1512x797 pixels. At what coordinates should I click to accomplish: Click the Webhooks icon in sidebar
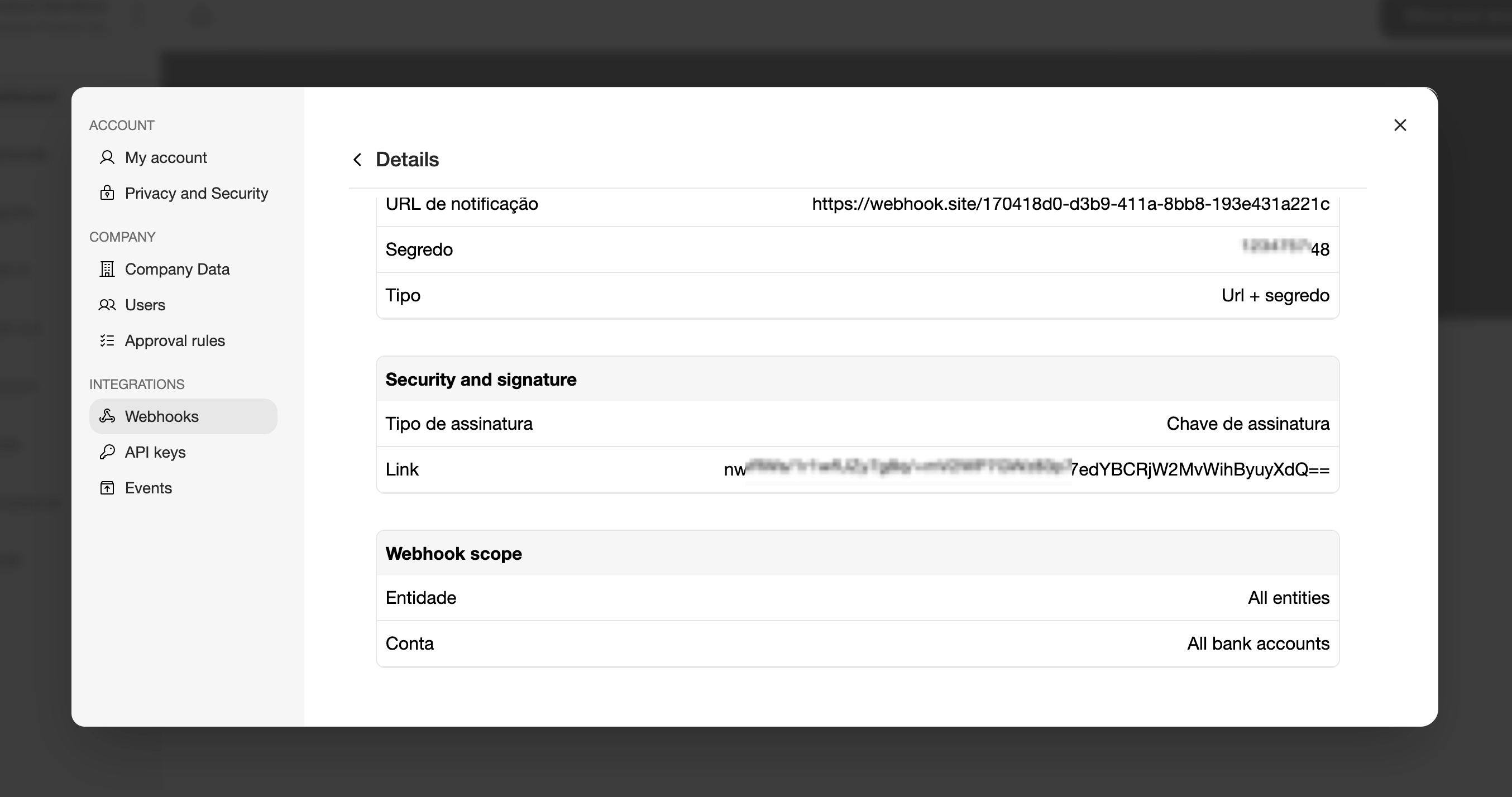[107, 416]
